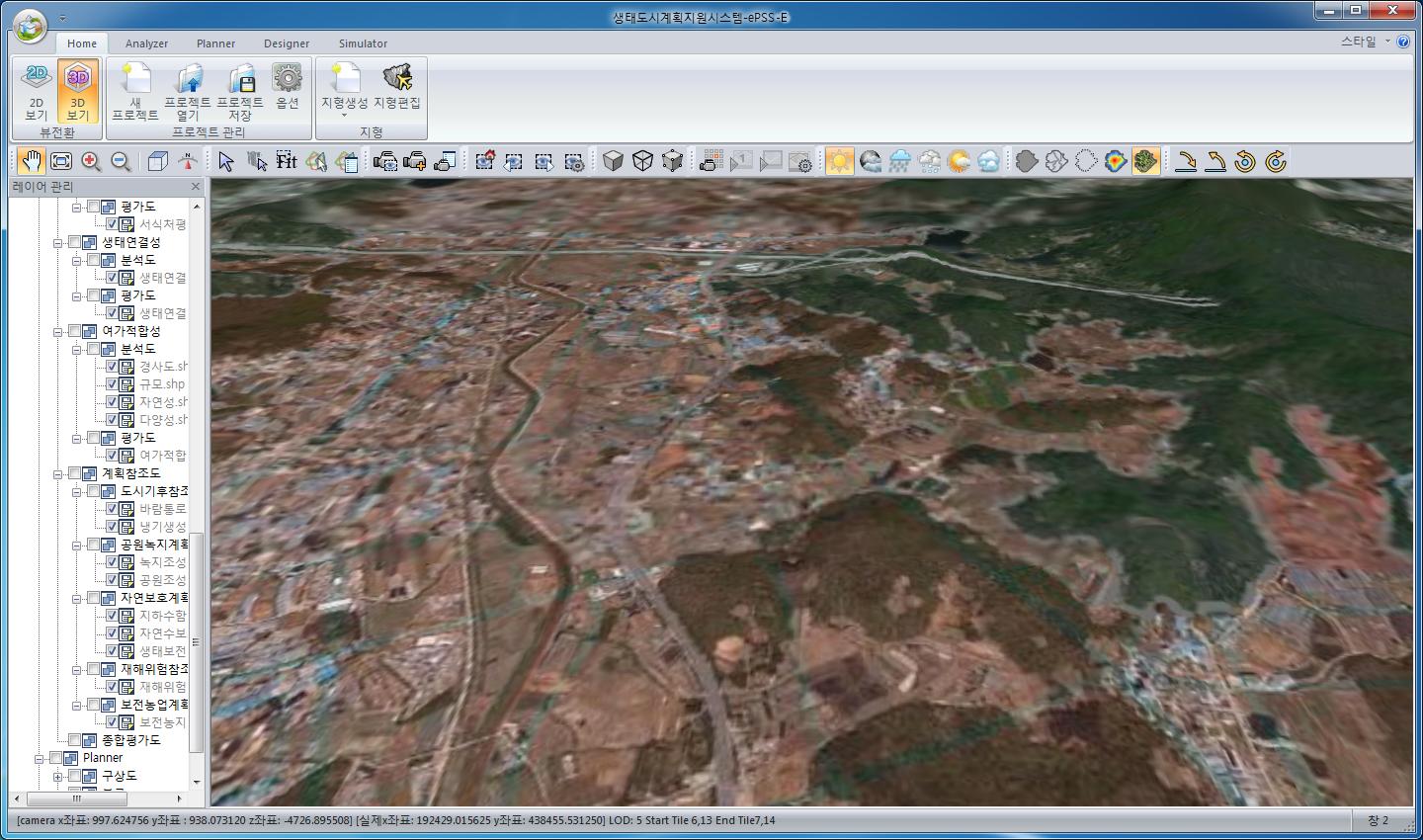Check the Planner group checkbox
This screenshot has height=840, width=1423.
point(55,758)
